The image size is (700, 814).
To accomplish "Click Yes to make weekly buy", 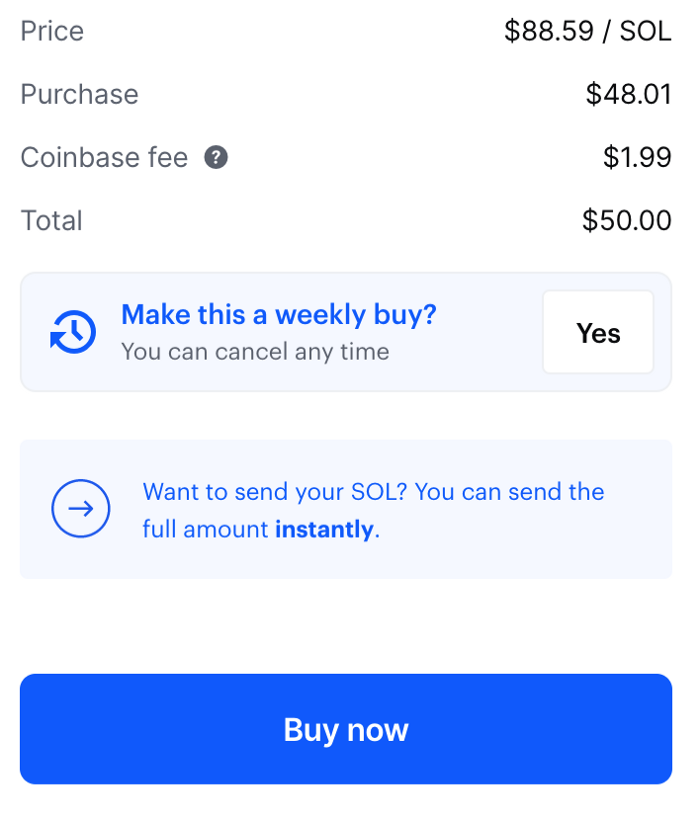I will pos(598,332).
